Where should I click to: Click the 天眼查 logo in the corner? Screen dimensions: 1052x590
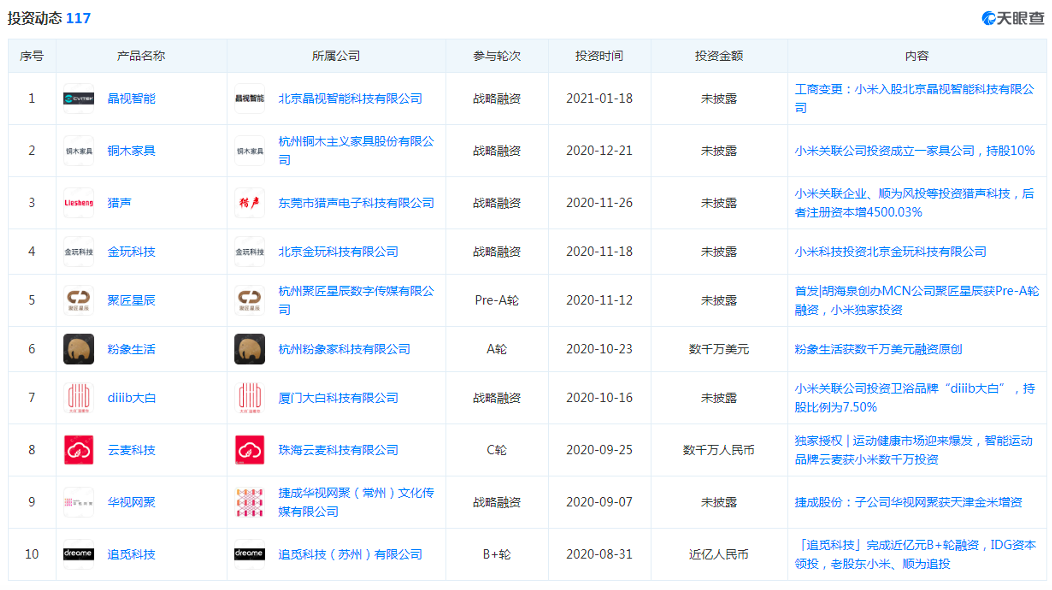coord(1013,17)
